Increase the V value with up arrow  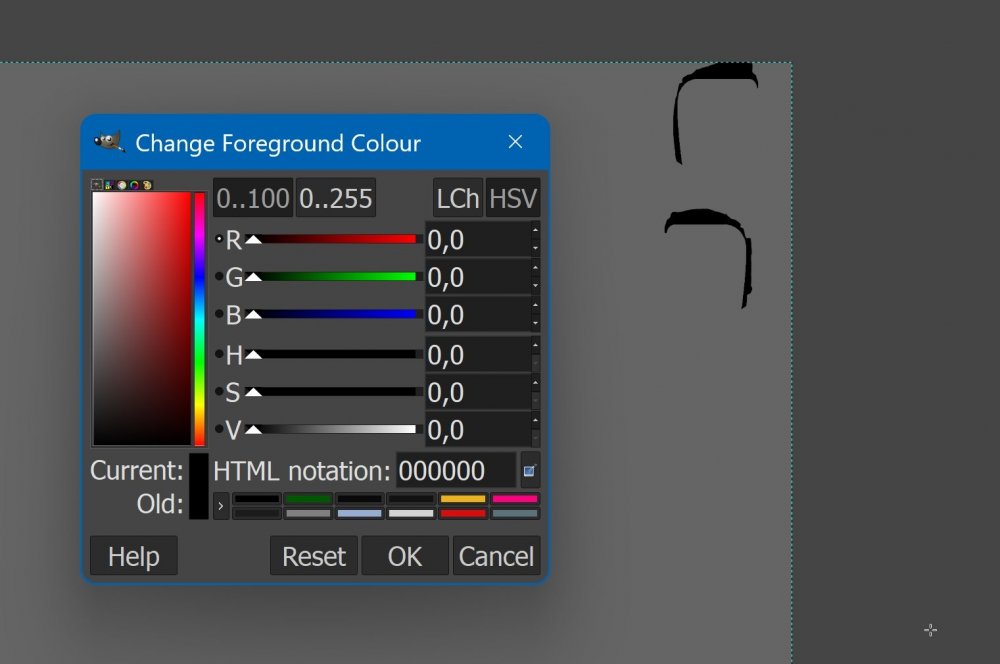pos(535,420)
